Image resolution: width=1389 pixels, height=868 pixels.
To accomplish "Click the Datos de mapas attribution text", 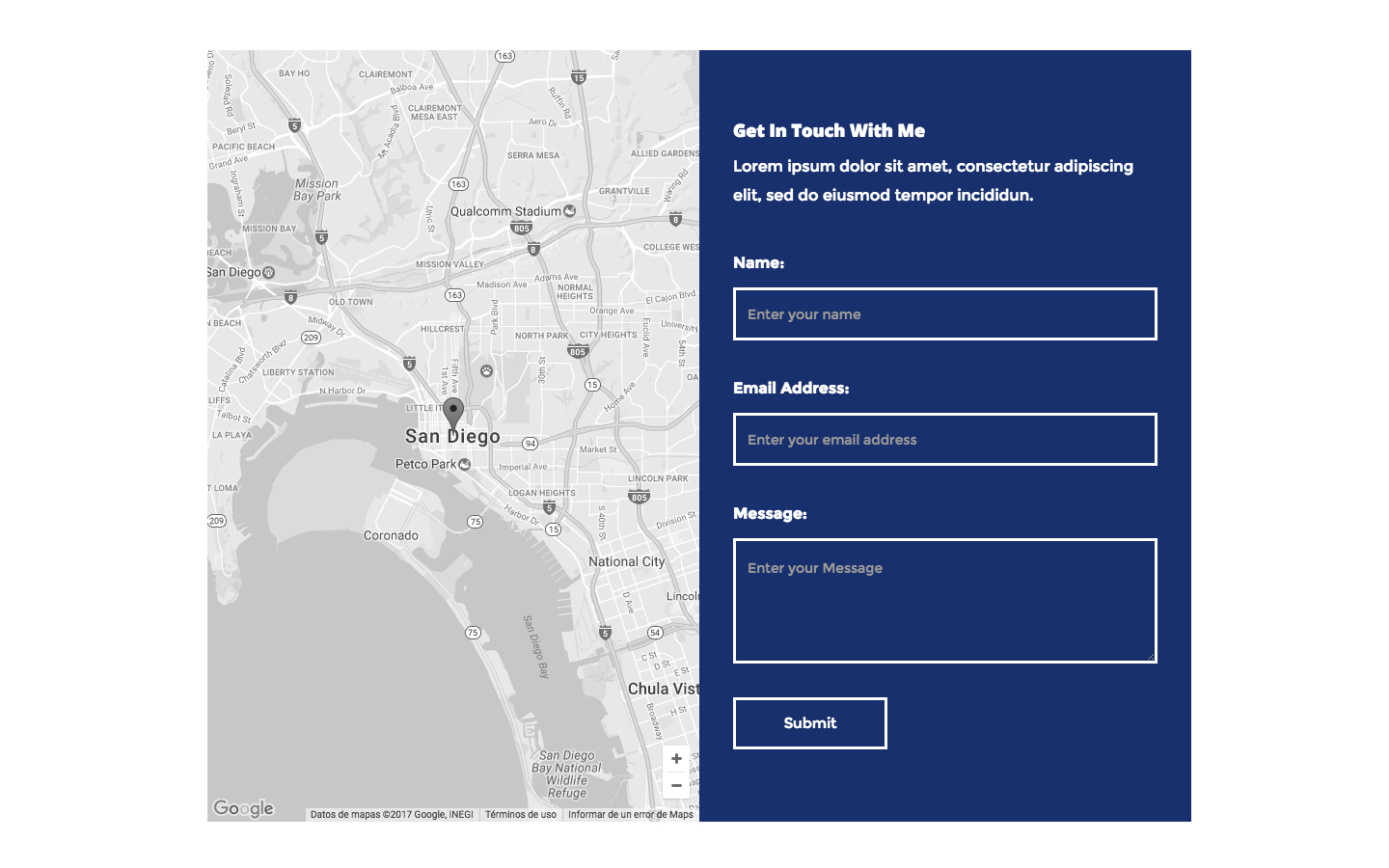I will click(391, 814).
